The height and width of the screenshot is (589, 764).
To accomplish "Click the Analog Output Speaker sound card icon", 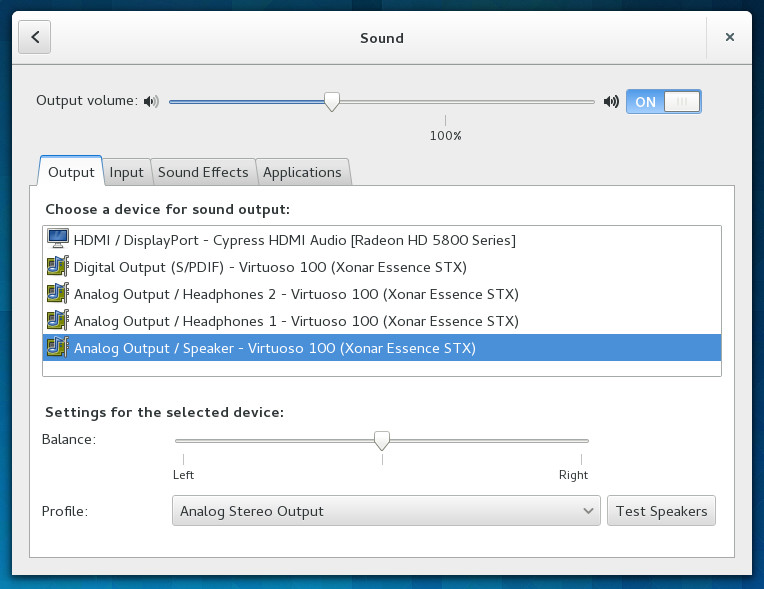I will pyautogui.click(x=58, y=348).
